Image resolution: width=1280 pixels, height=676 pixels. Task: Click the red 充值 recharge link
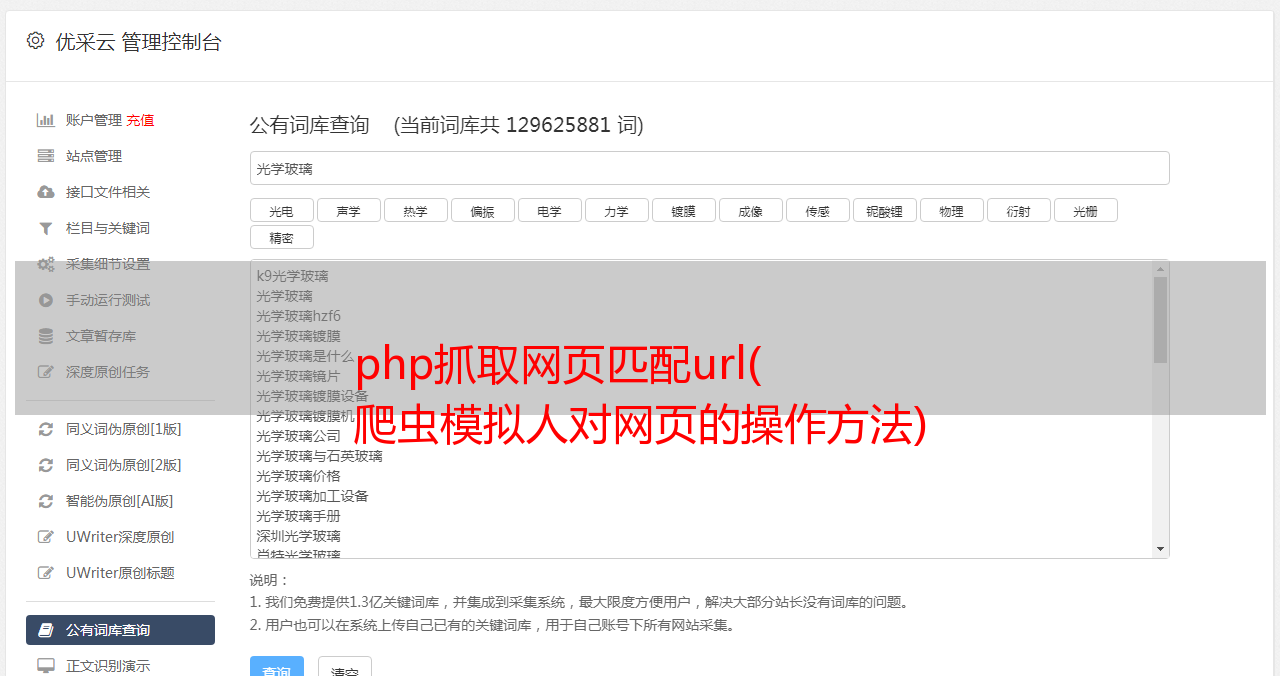(x=140, y=120)
